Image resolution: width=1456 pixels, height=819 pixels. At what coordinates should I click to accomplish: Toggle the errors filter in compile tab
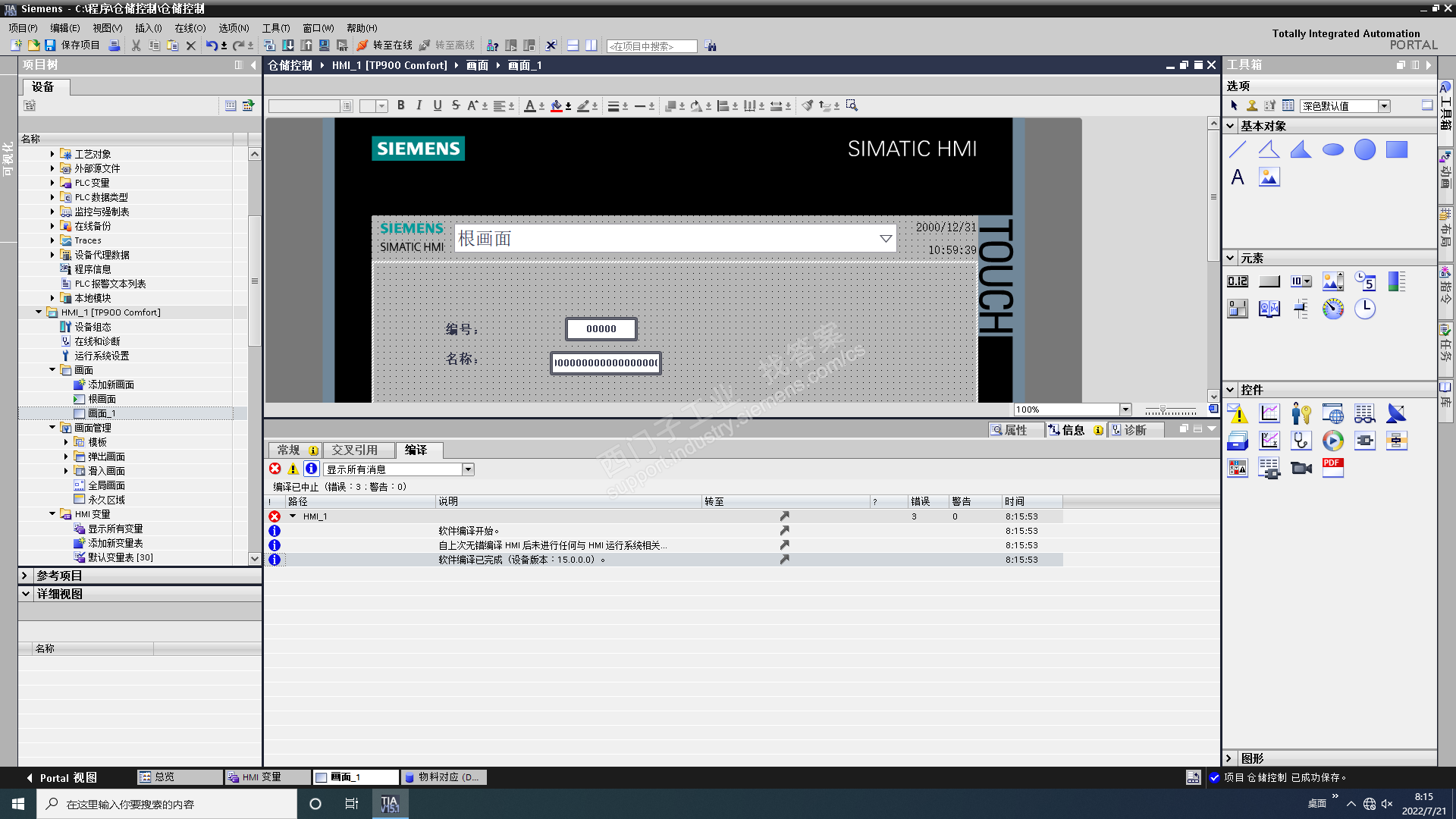pos(275,469)
